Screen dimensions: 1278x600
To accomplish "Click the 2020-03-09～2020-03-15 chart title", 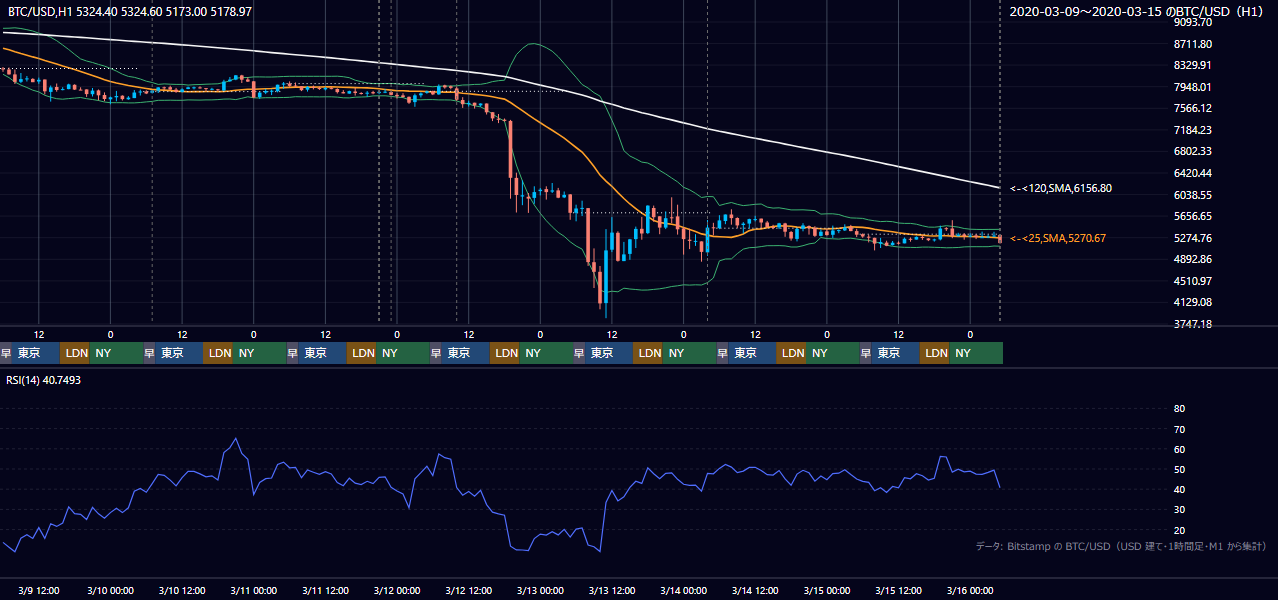I will [x=1138, y=12].
